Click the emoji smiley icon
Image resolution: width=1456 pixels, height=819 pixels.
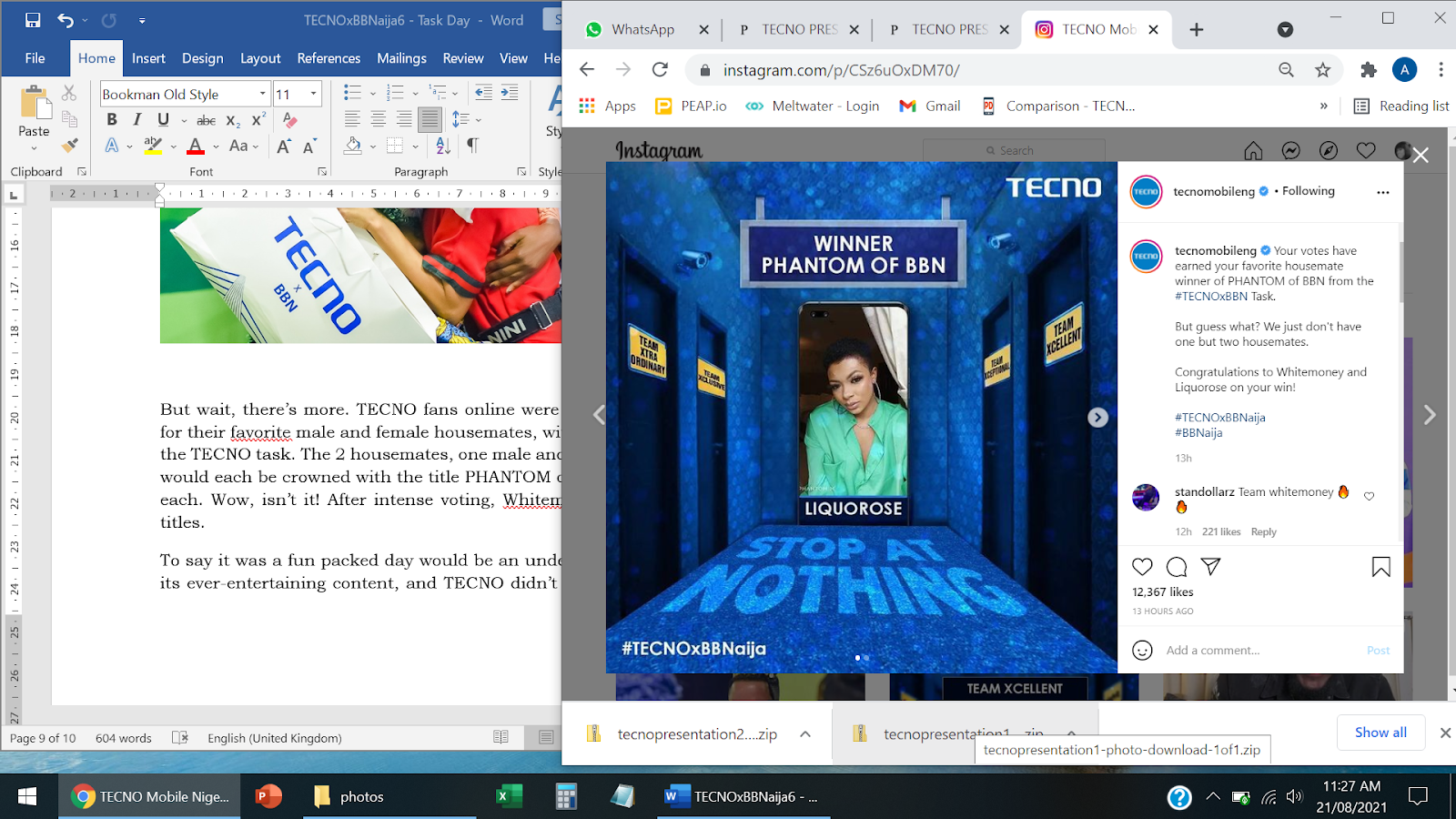click(x=1142, y=650)
